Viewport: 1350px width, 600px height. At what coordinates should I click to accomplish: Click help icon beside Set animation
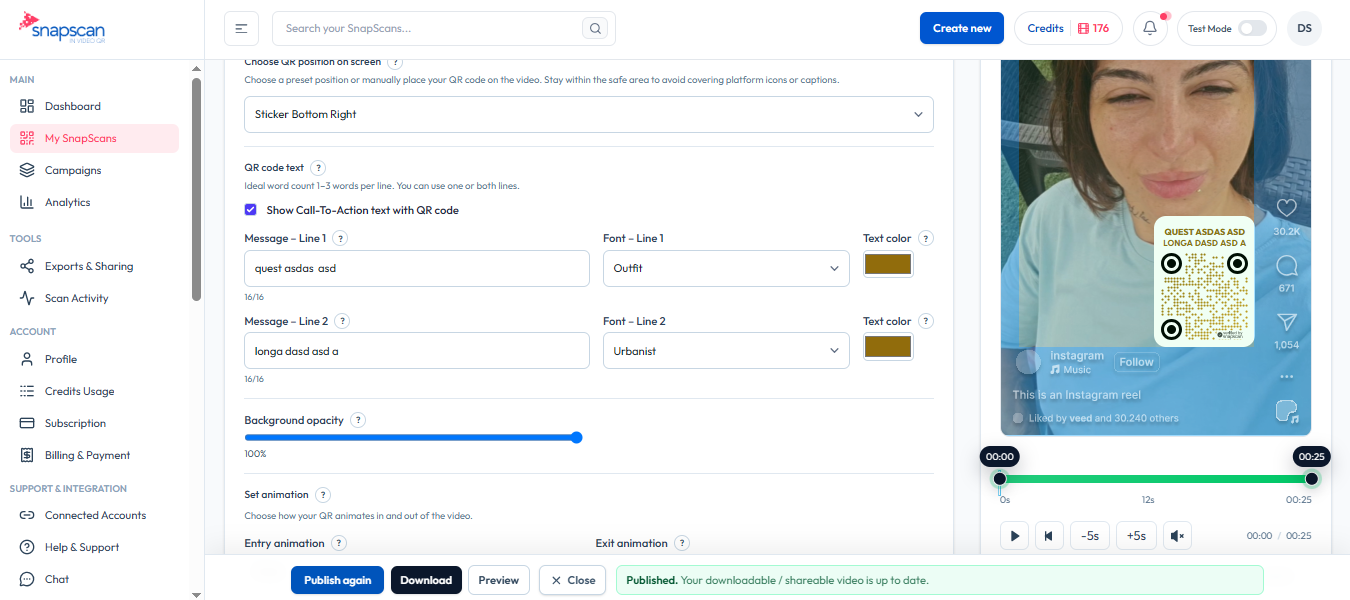coord(323,494)
